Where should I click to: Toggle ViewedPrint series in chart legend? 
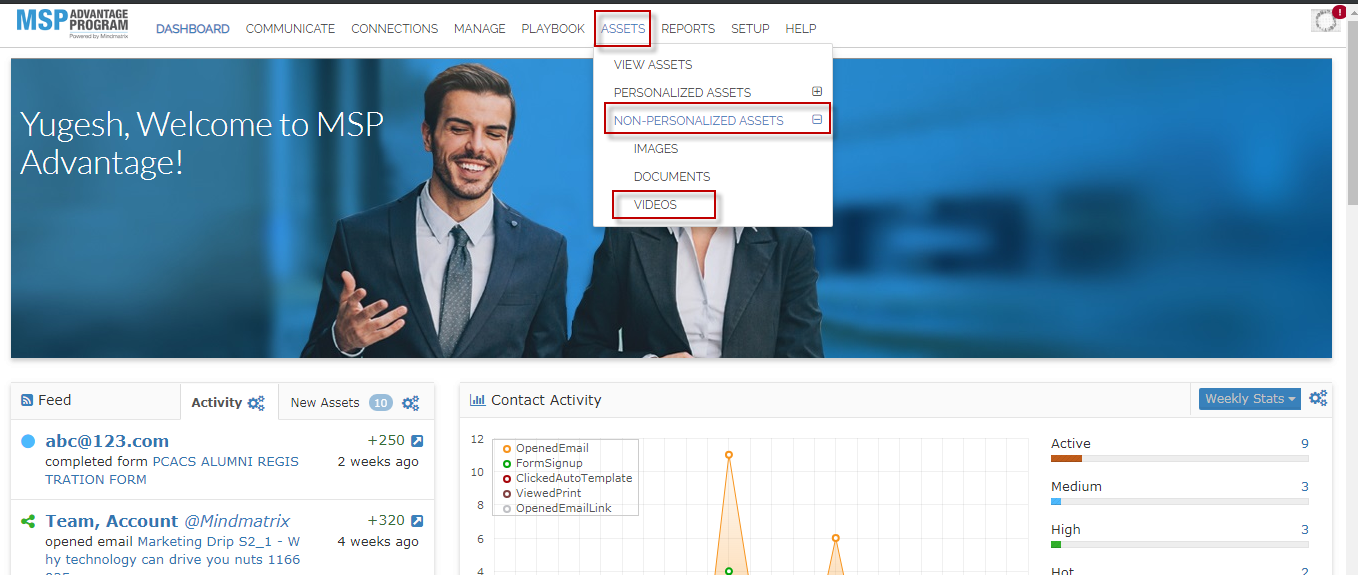point(541,493)
